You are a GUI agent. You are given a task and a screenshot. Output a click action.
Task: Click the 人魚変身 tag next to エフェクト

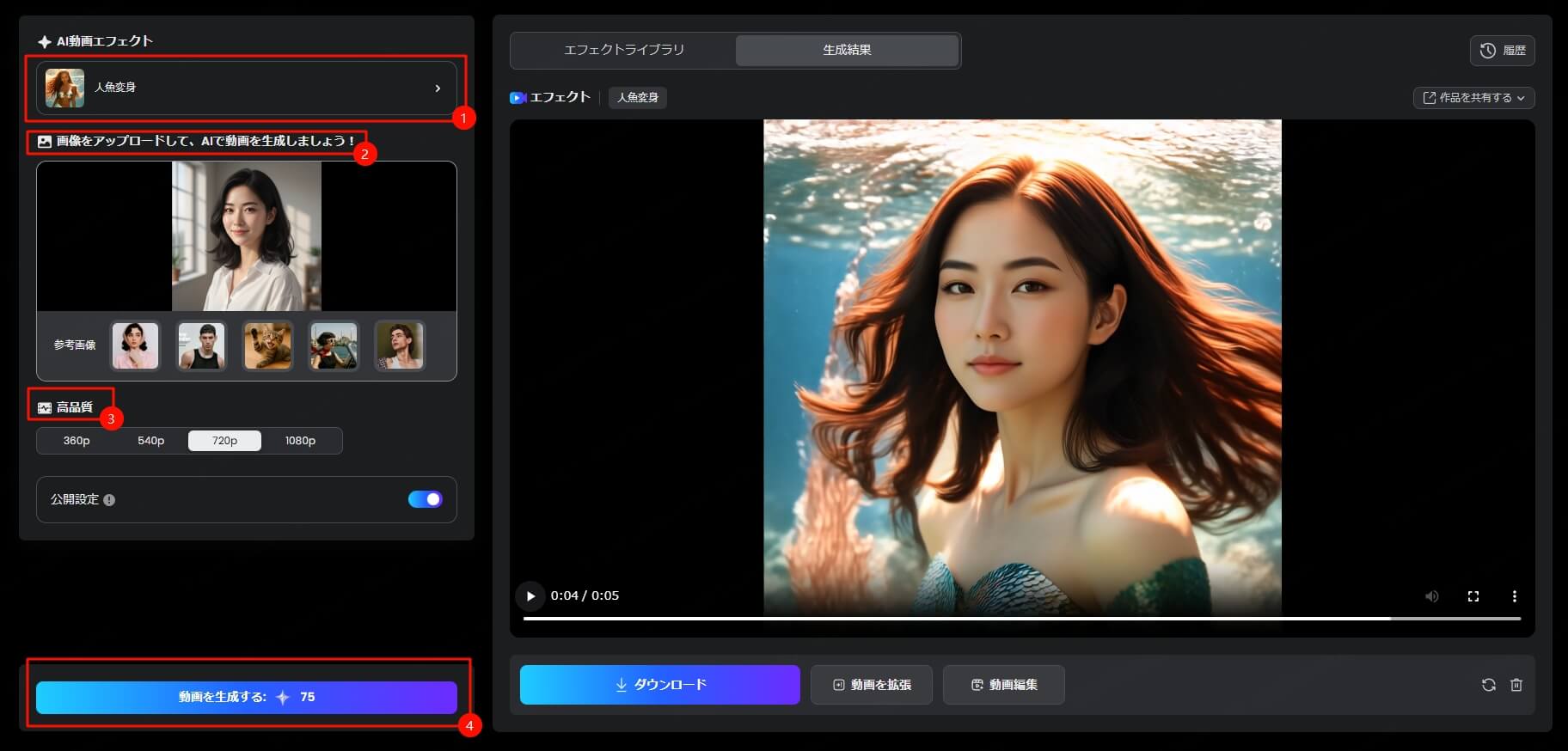click(x=638, y=98)
